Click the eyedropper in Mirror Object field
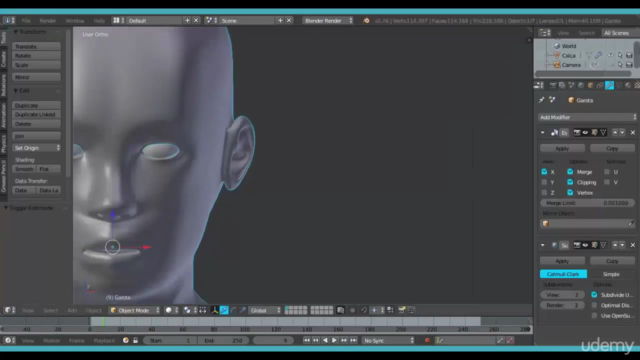The width and height of the screenshot is (640, 360). 631,223
